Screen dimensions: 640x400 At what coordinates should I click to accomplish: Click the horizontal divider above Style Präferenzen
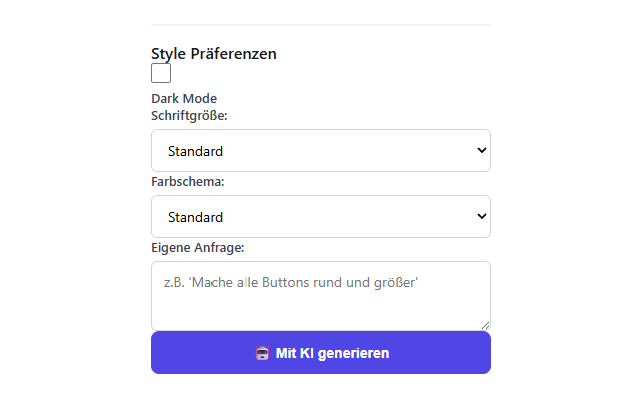pos(321,25)
